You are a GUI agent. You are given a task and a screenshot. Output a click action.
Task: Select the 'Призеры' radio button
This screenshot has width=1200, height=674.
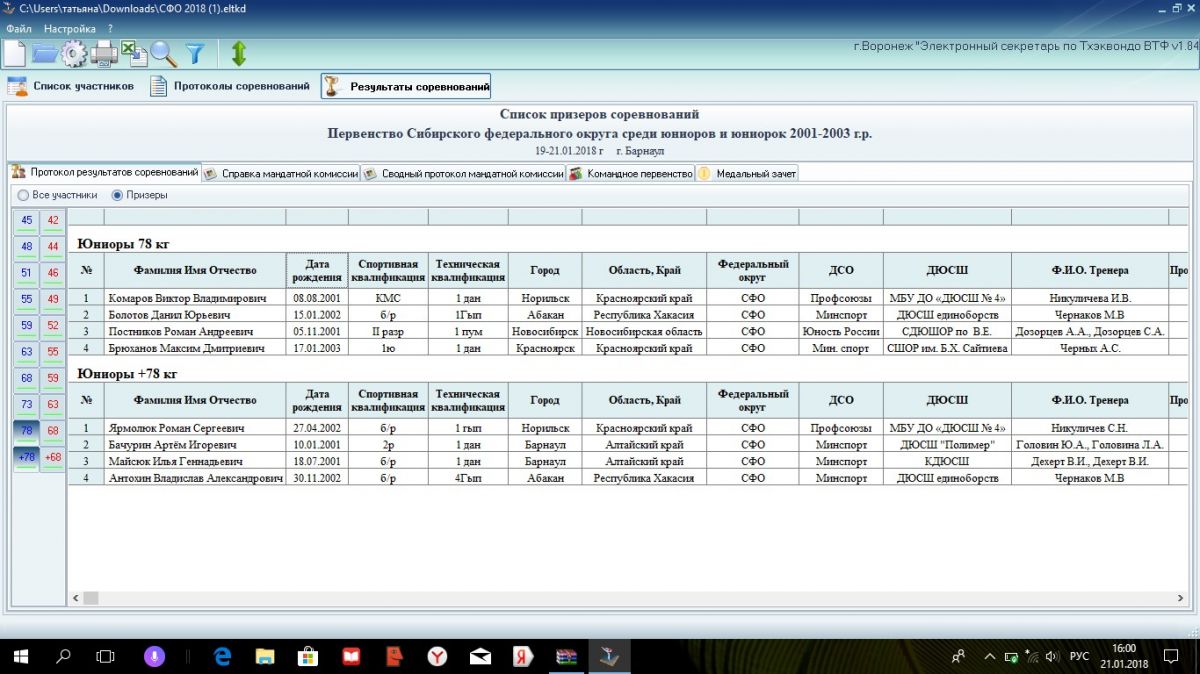pyautogui.click(x=117, y=195)
